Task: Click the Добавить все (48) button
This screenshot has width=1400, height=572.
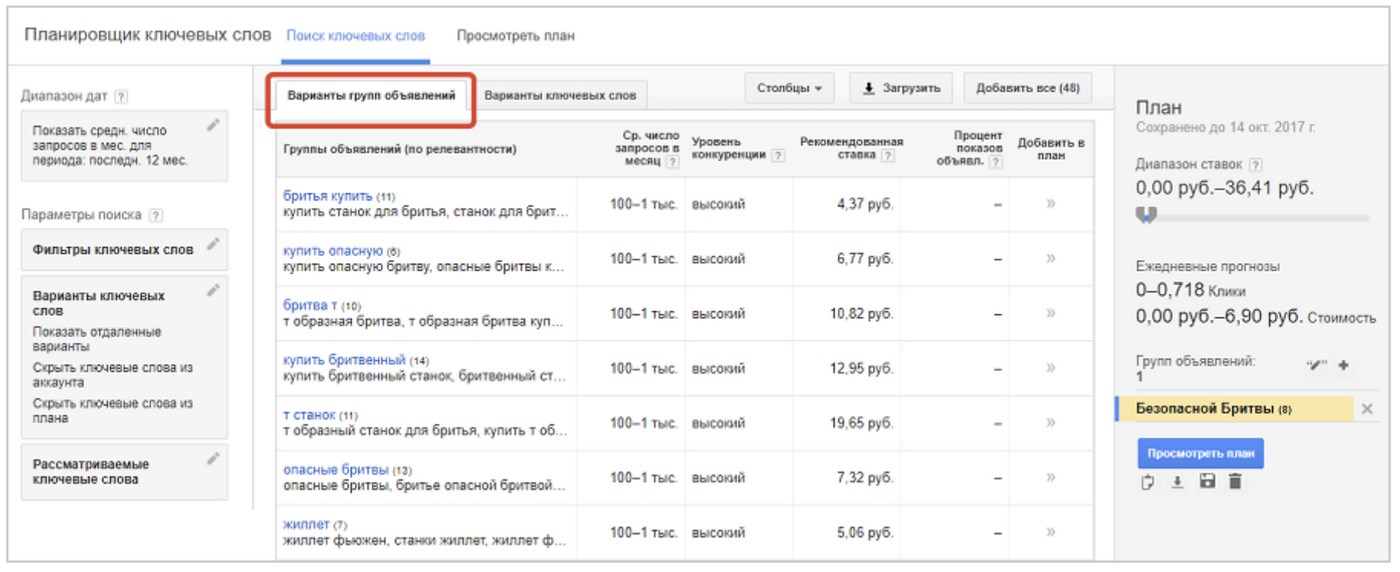Action: (1028, 88)
